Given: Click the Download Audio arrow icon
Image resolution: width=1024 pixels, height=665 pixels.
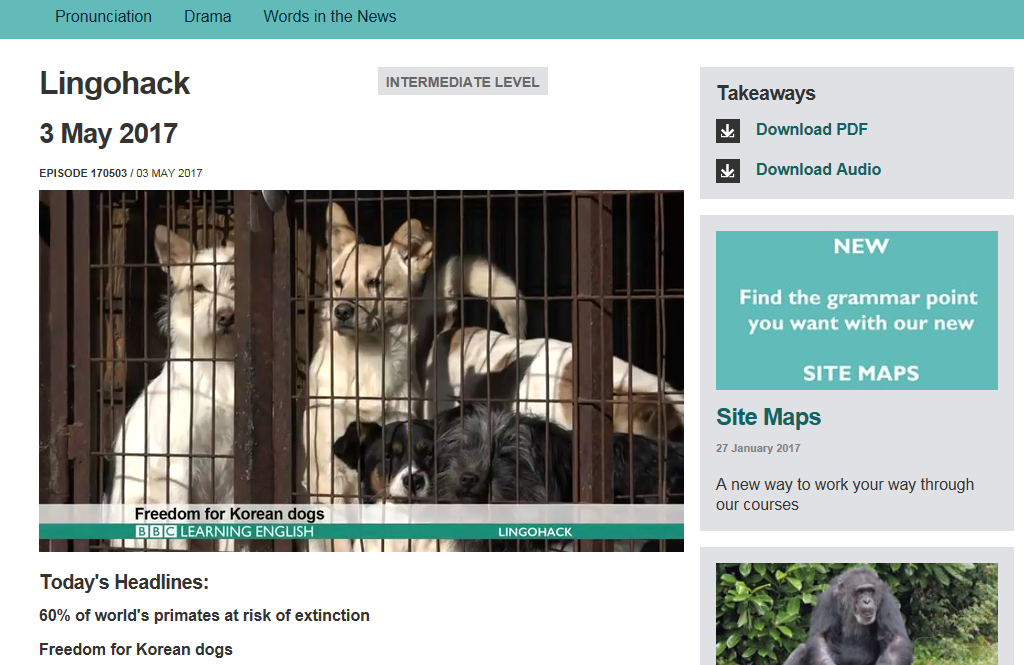Looking at the screenshot, I should tap(728, 171).
